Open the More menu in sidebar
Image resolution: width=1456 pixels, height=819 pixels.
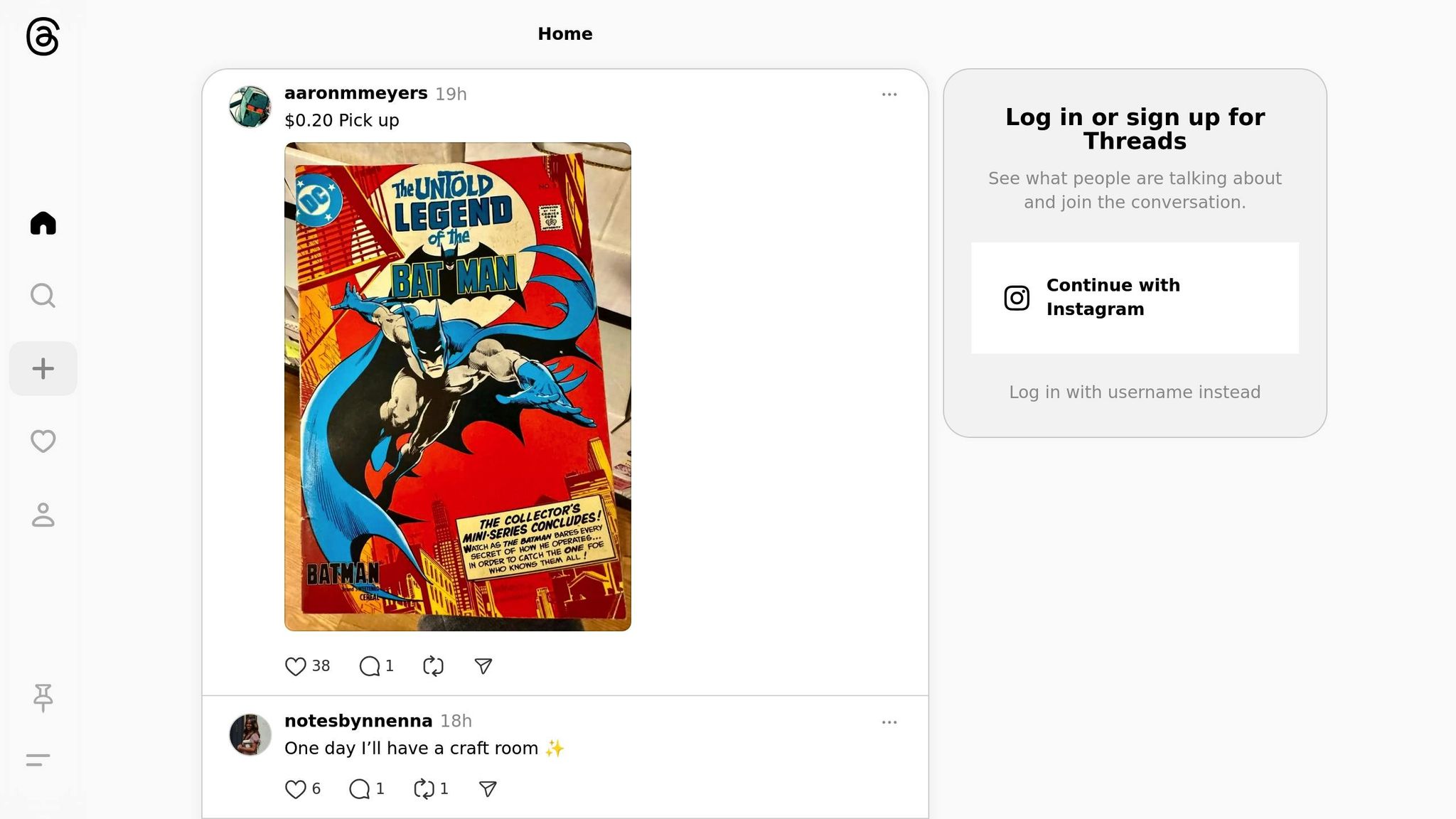tap(38, 760)
